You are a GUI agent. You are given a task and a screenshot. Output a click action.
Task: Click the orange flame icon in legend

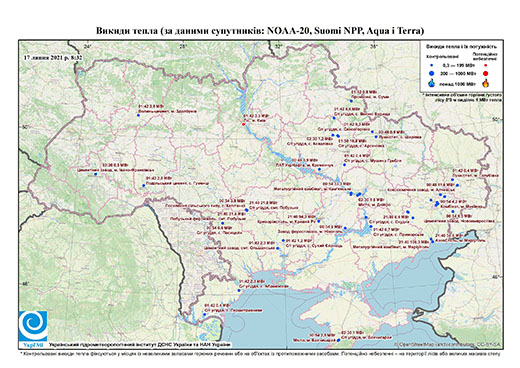485,83
